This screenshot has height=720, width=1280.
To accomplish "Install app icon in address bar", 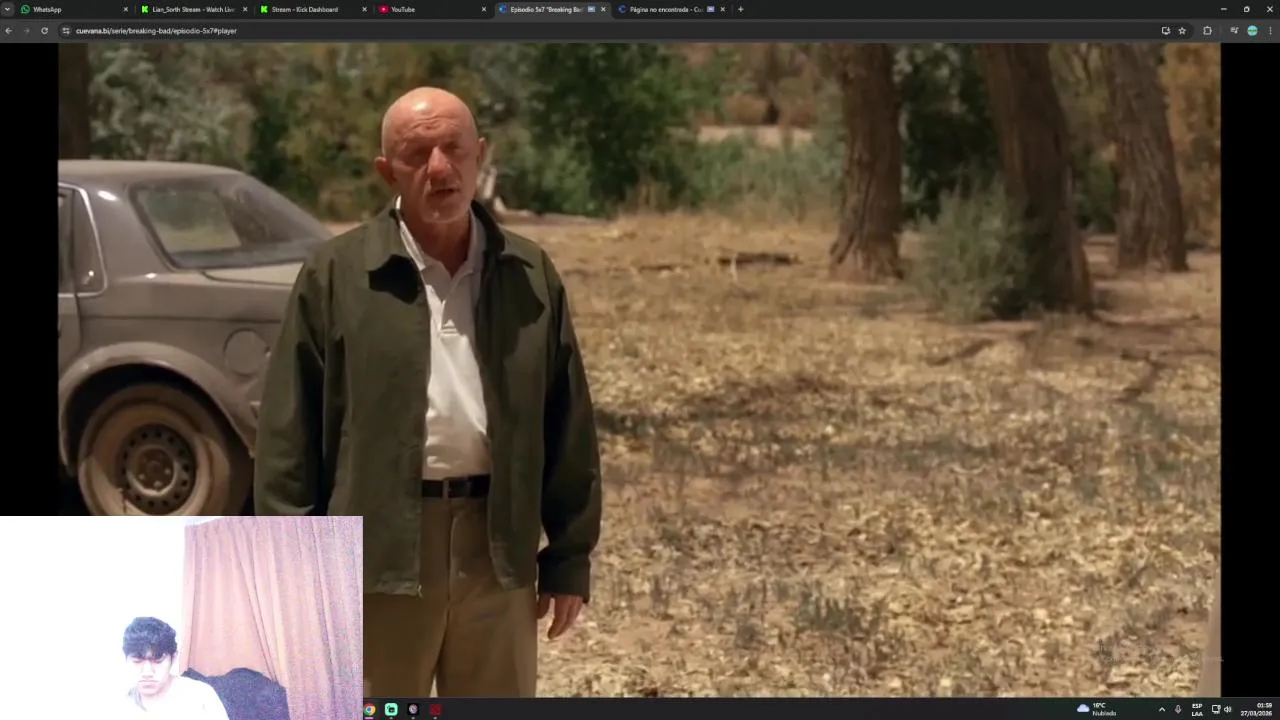I will (1165, 31).
